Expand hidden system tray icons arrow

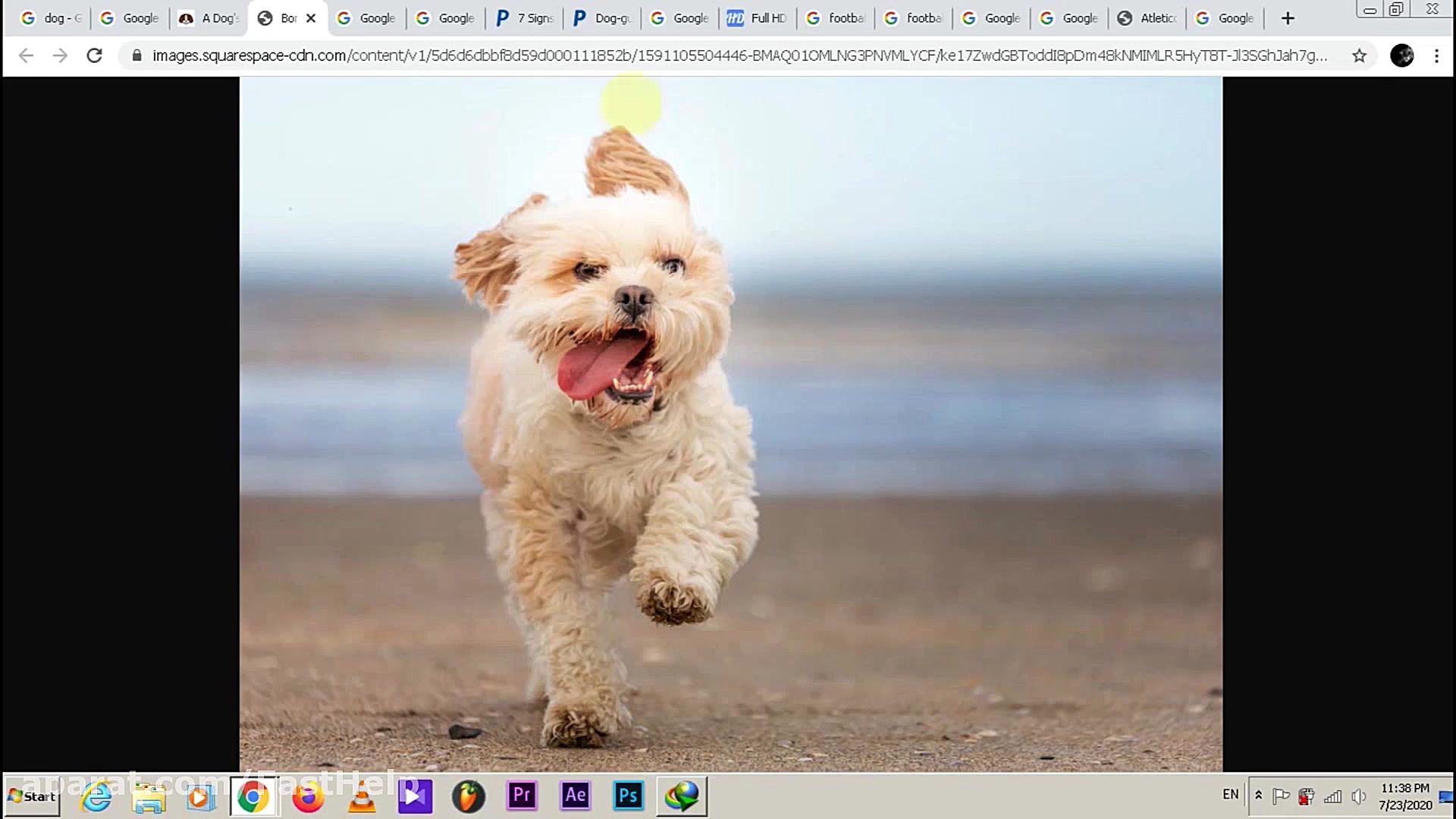click(1258, 795)
